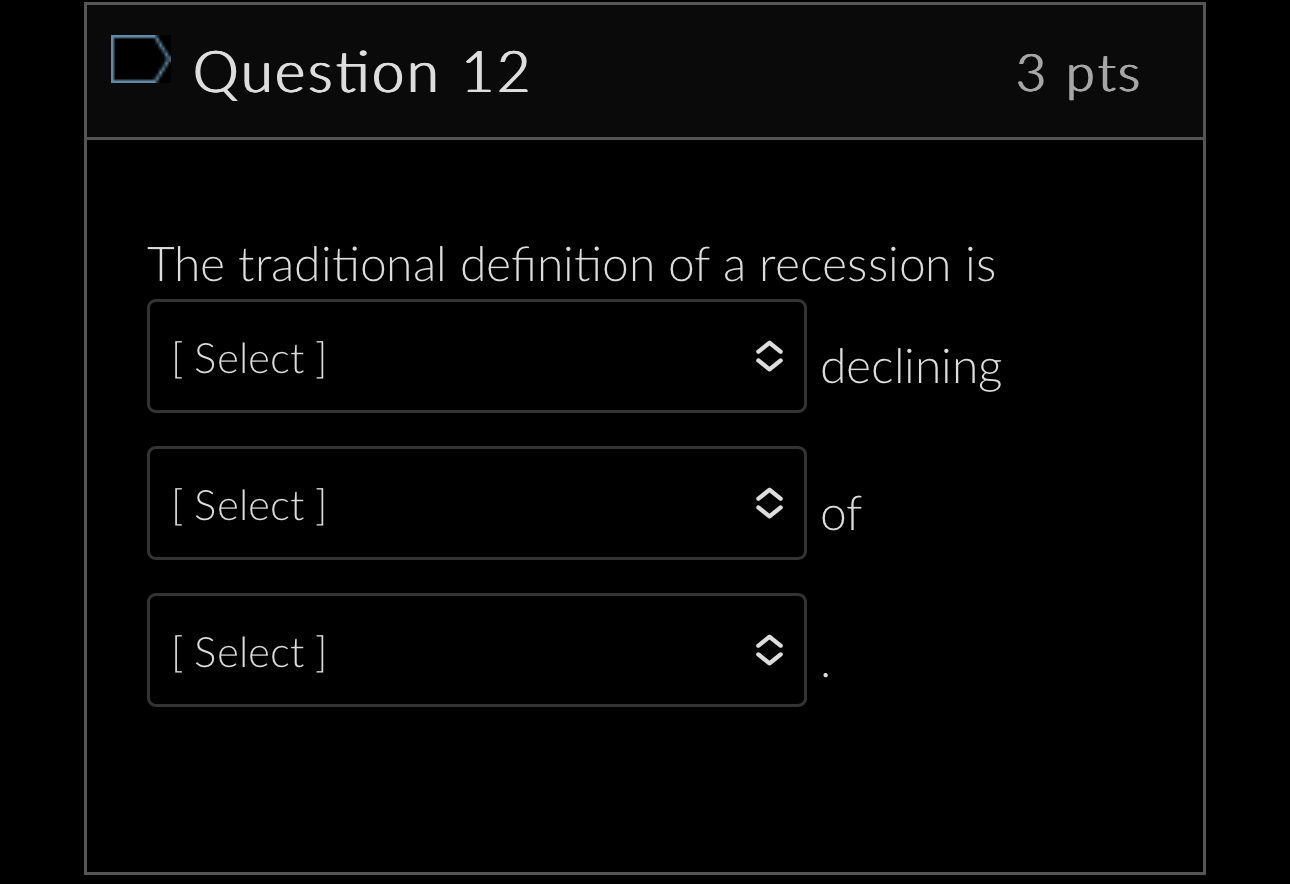Click the question body area below the header
Viewport: 1290px width, 884px height.
point(645,780)
